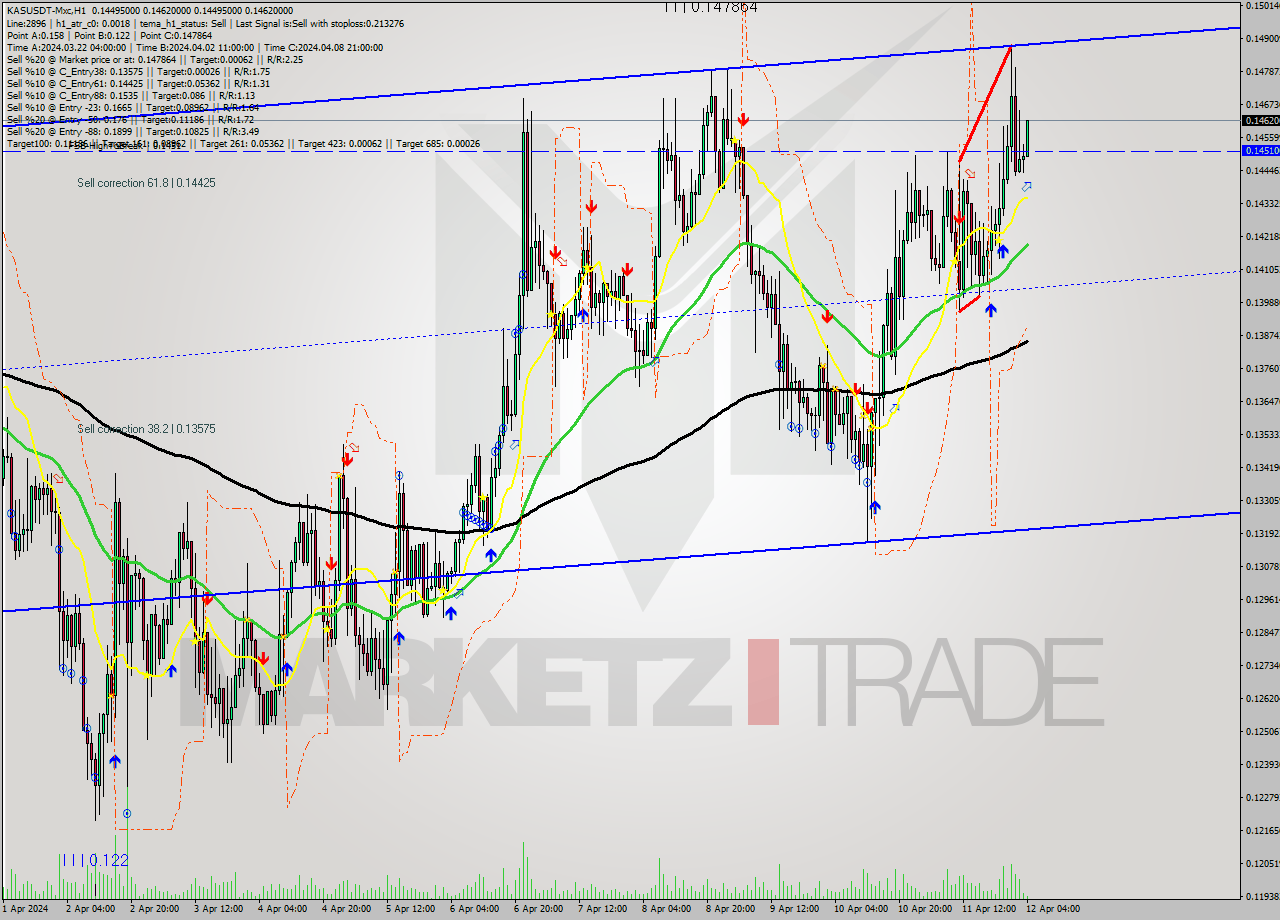Select the 0.13419 price axis label
Image resolution: width=1280 pixels, height=920 pixels.
(x=1263, y=468)
